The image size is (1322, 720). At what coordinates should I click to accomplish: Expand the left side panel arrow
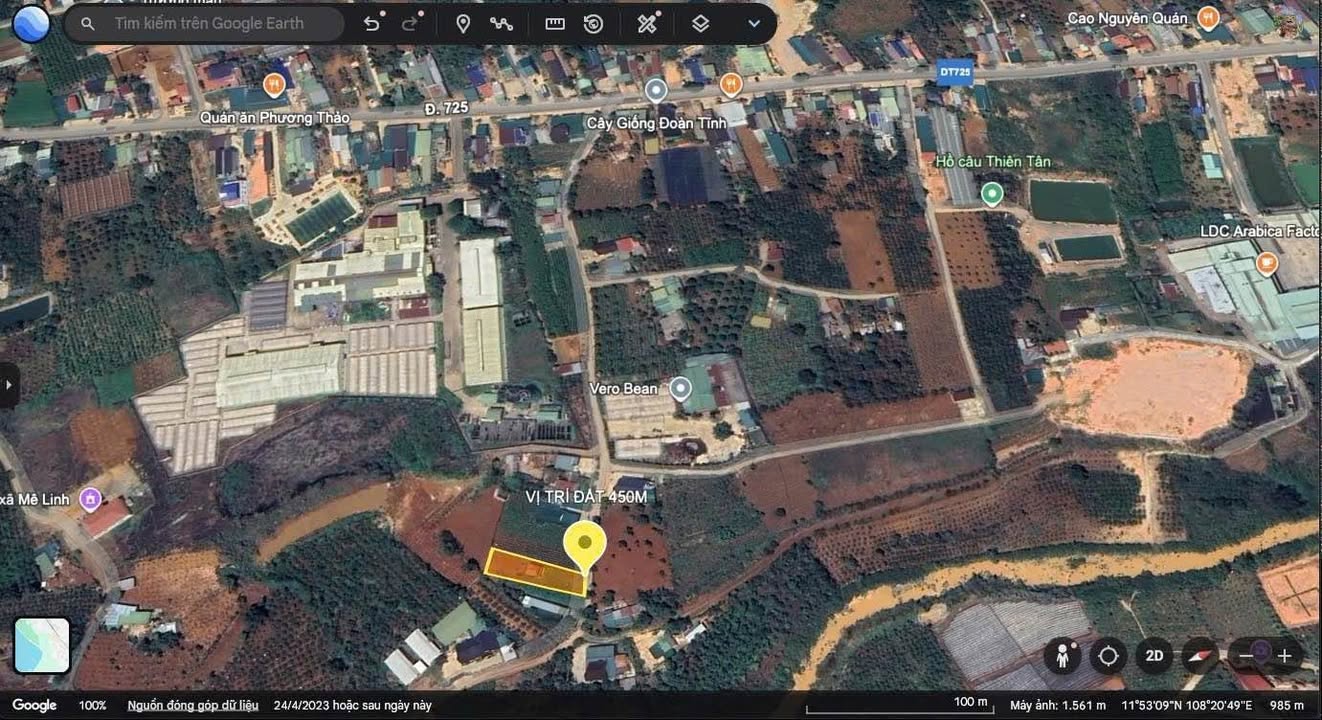(x=10, y=385)
